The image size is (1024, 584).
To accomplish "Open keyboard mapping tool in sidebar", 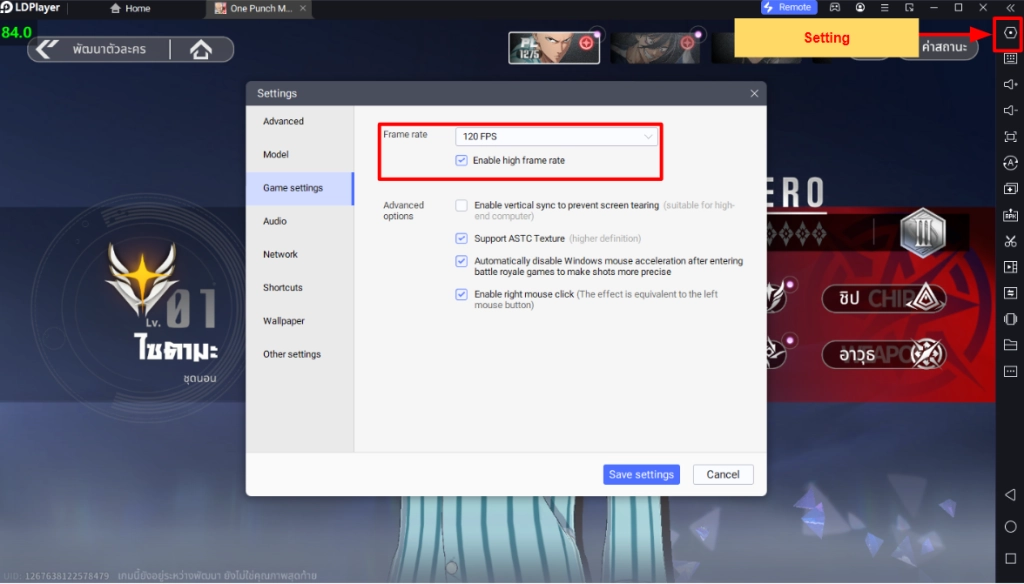I will click(x=1010, y=59).
